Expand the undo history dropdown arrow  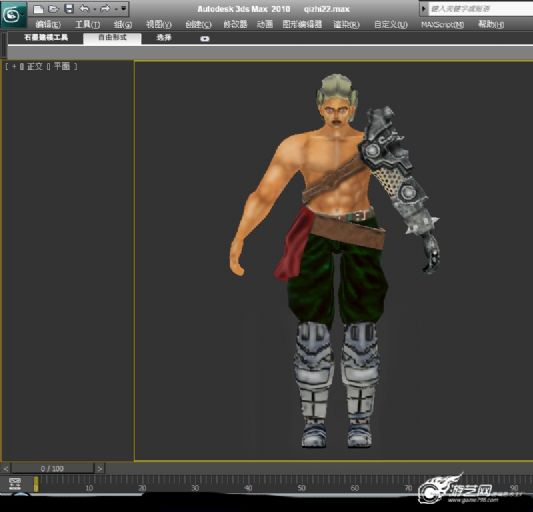[x=94, y=9]
